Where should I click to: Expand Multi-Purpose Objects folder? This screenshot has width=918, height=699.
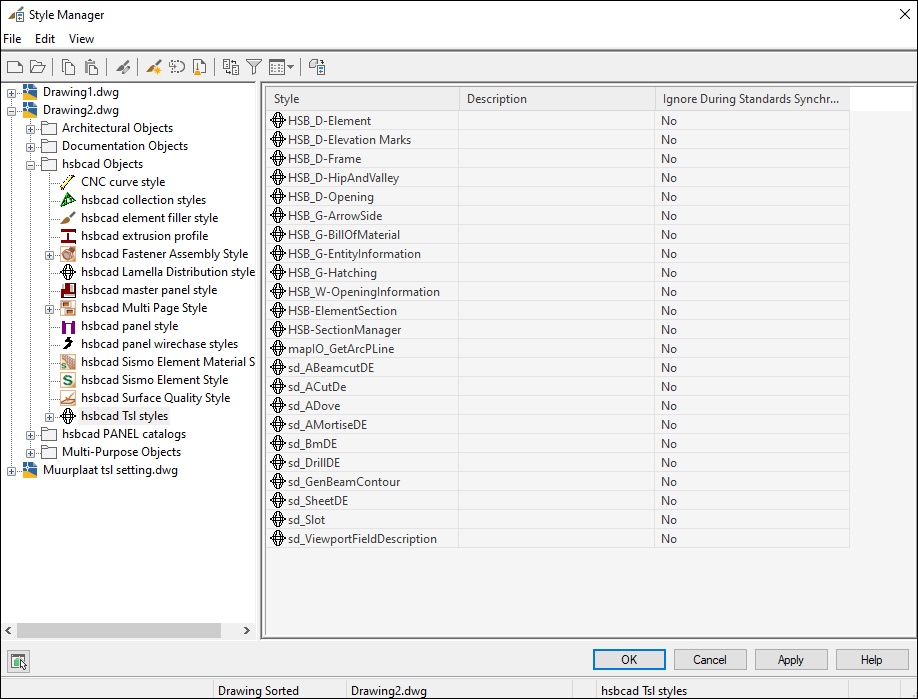tap(30, 453)
